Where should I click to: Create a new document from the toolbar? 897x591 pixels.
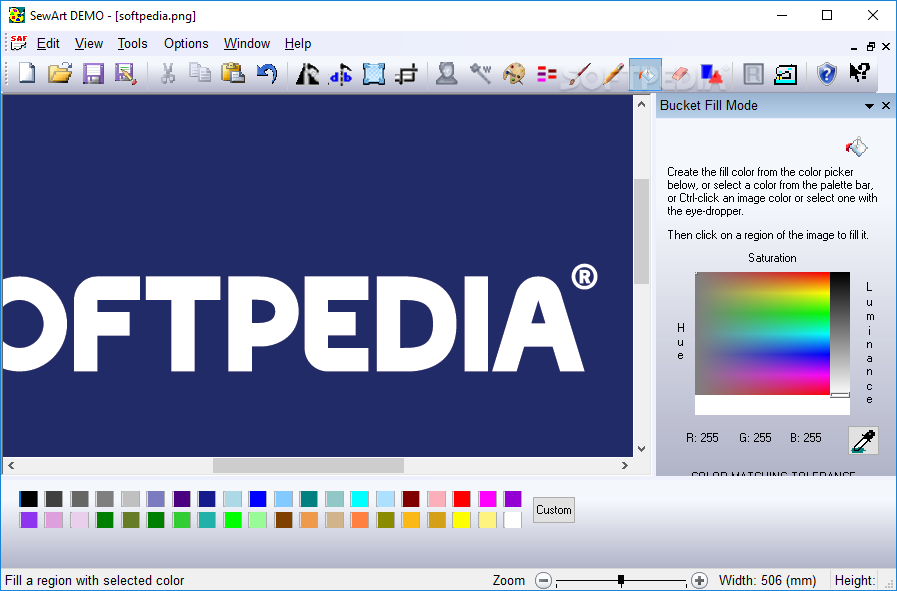point(27,74)
